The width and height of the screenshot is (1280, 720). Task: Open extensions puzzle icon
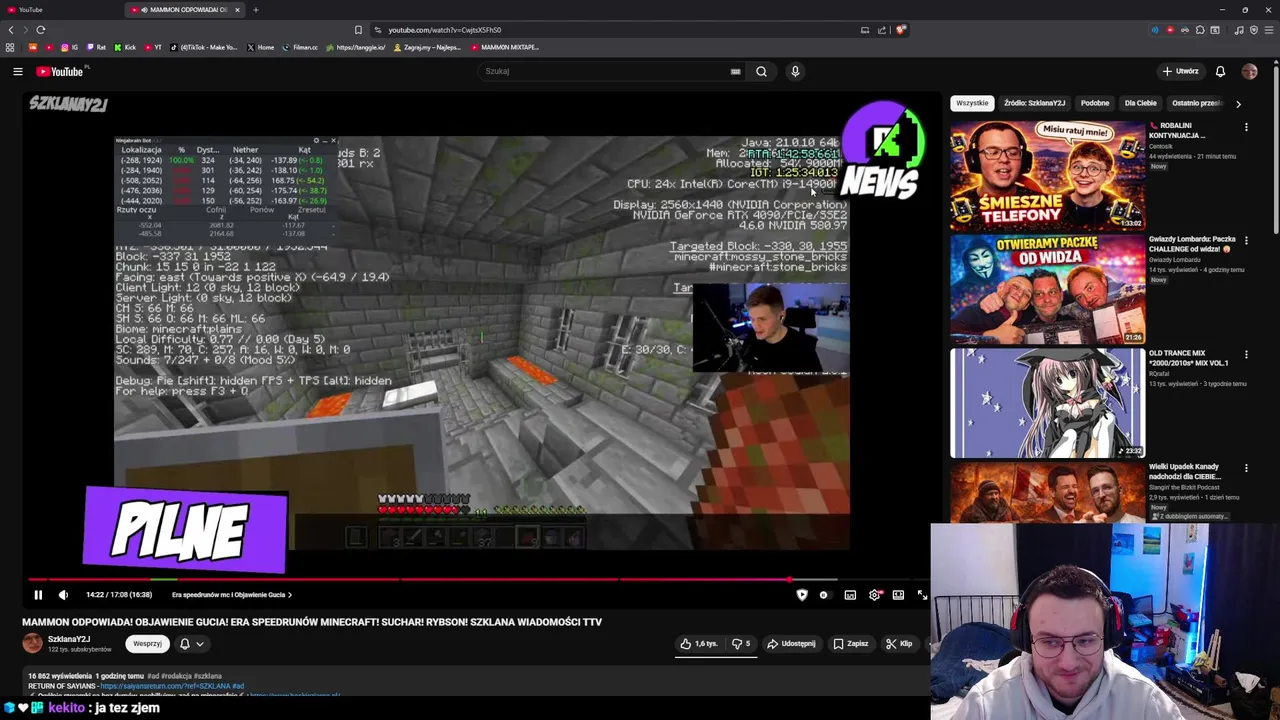pyautogui.click(x=1200, y=30)
